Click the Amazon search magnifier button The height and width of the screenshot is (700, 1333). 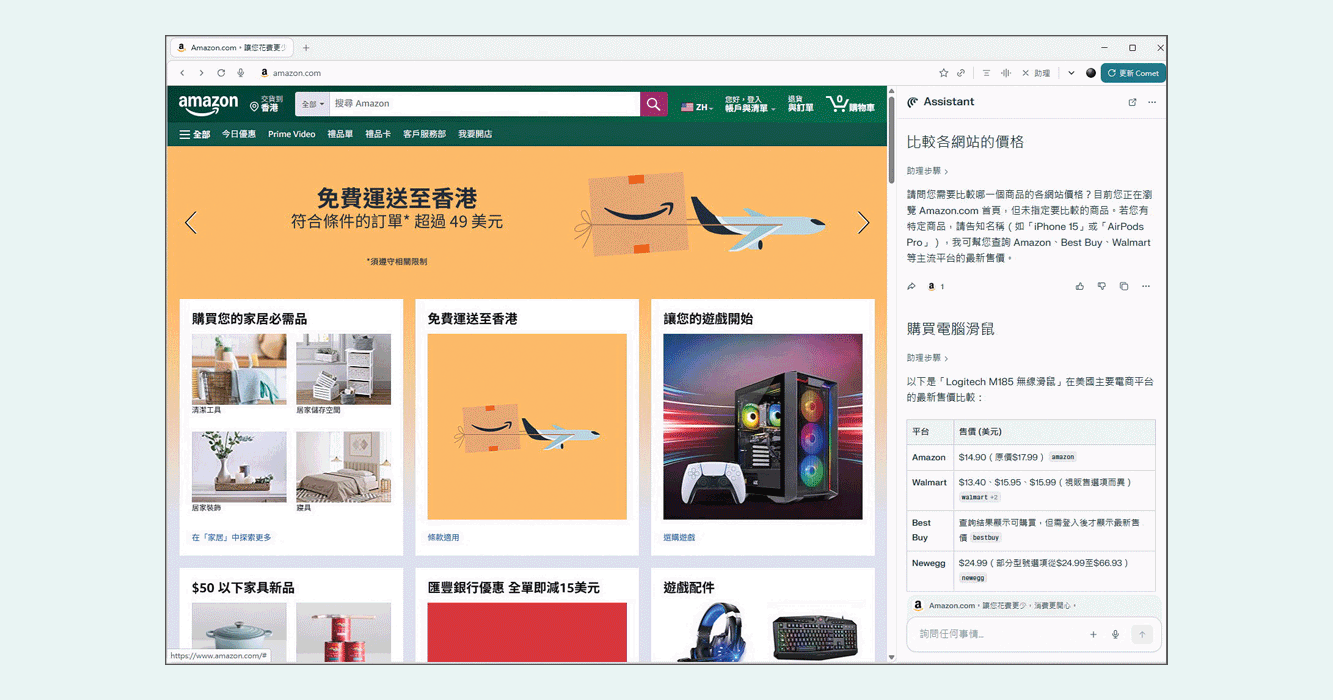pyautogui.click(x=653, y=104)
